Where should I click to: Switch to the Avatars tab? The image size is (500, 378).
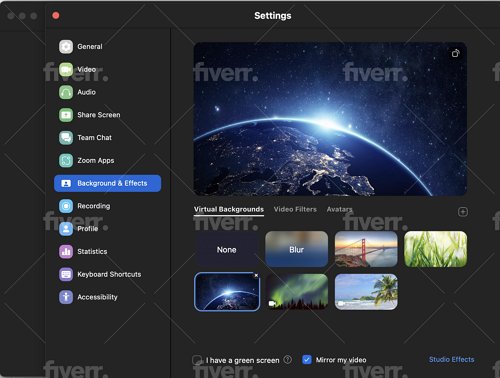point(339,209)
